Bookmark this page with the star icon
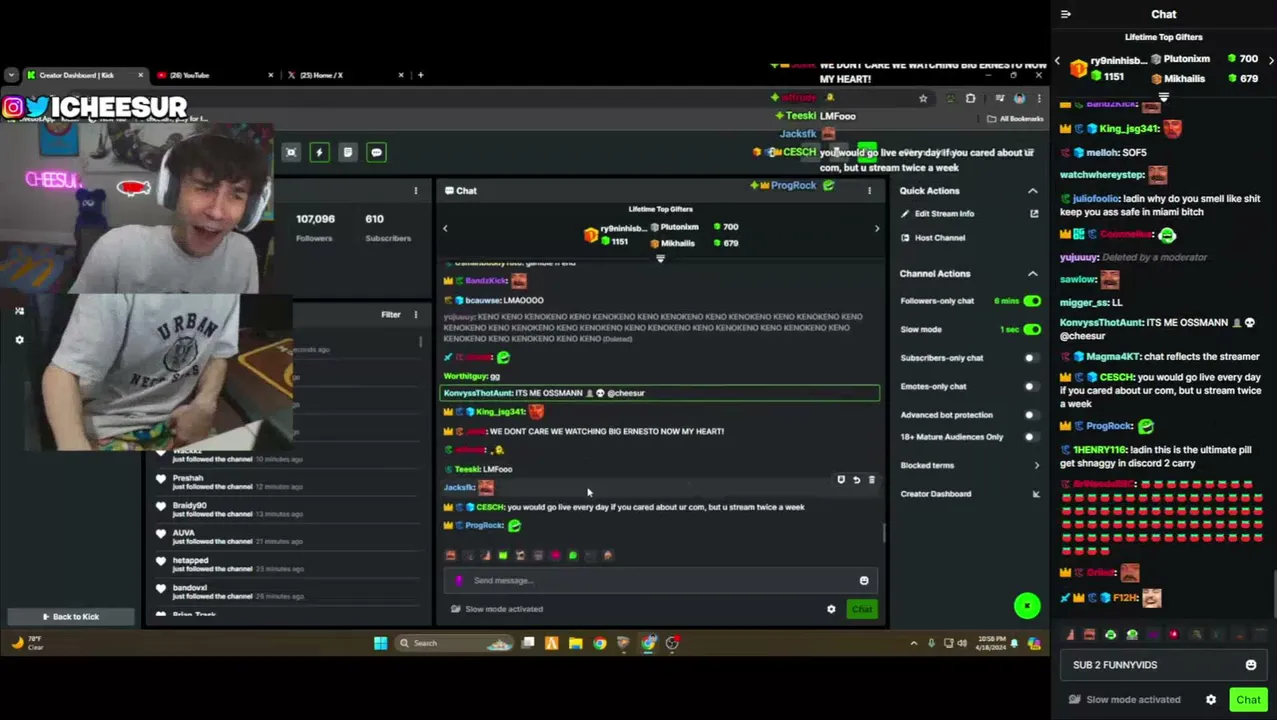Viewport: 1277px width, 720px height. tap(923, 98)
